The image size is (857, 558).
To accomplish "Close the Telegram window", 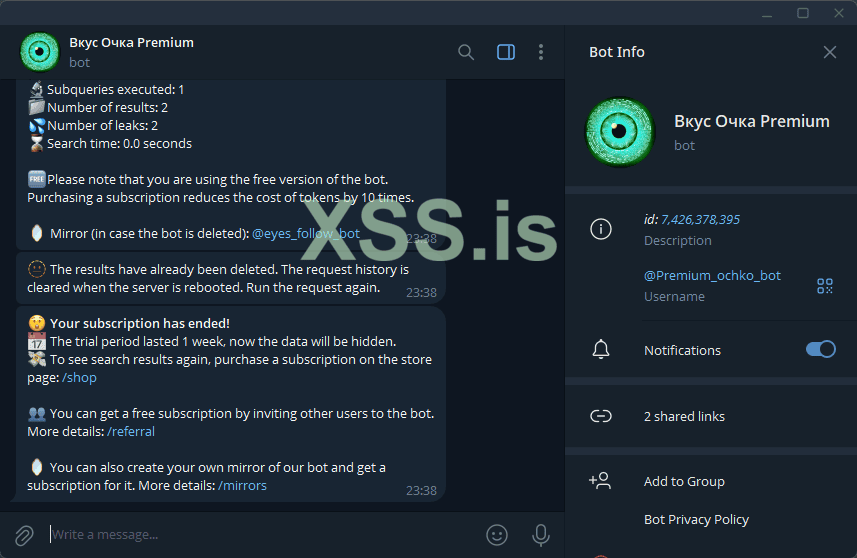I will click(x=838, y=13).
